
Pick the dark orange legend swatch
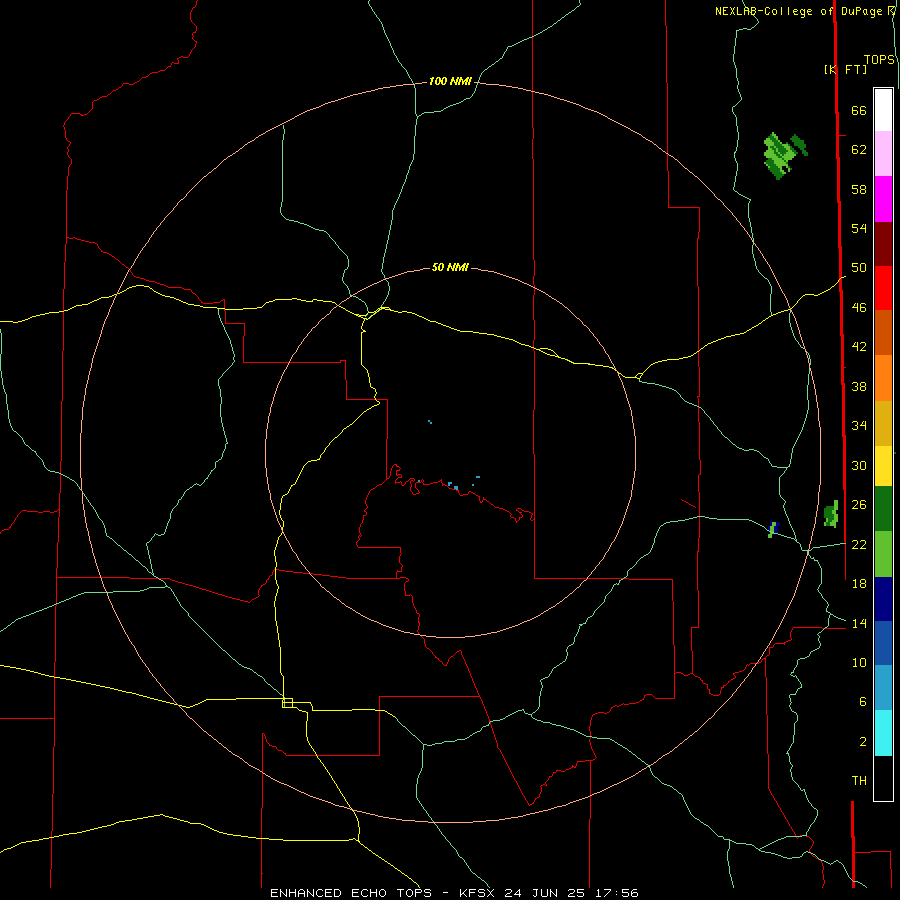click(883, 333)
